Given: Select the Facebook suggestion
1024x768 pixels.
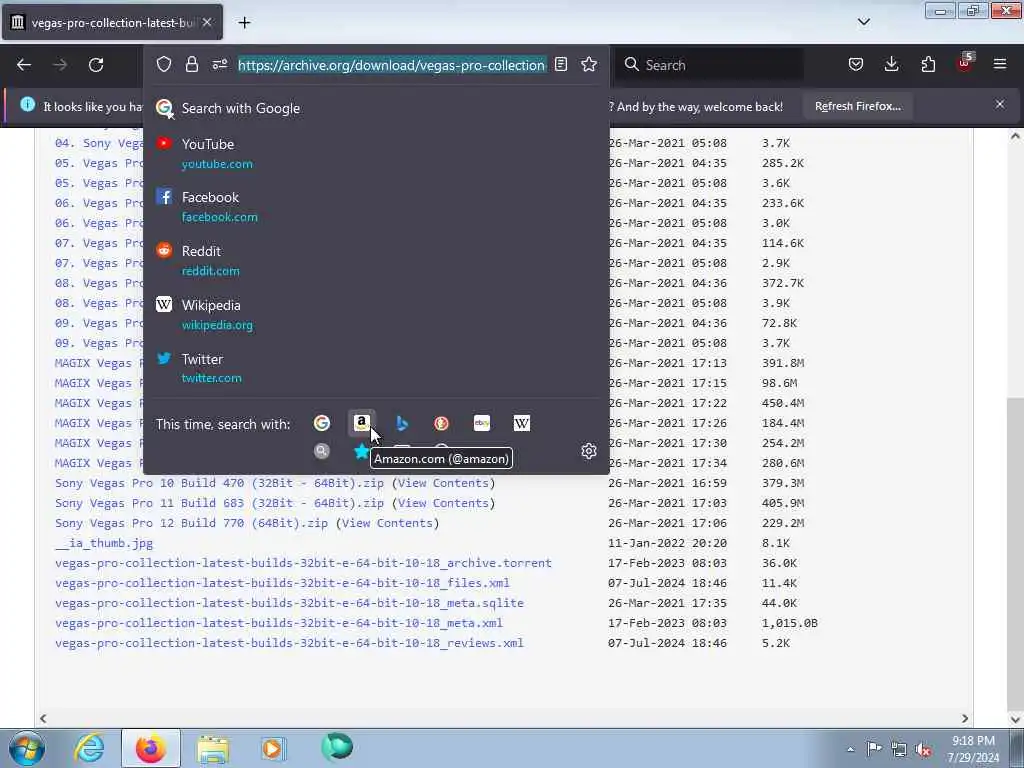Looking at the screenshot, I should pos(376,206).
